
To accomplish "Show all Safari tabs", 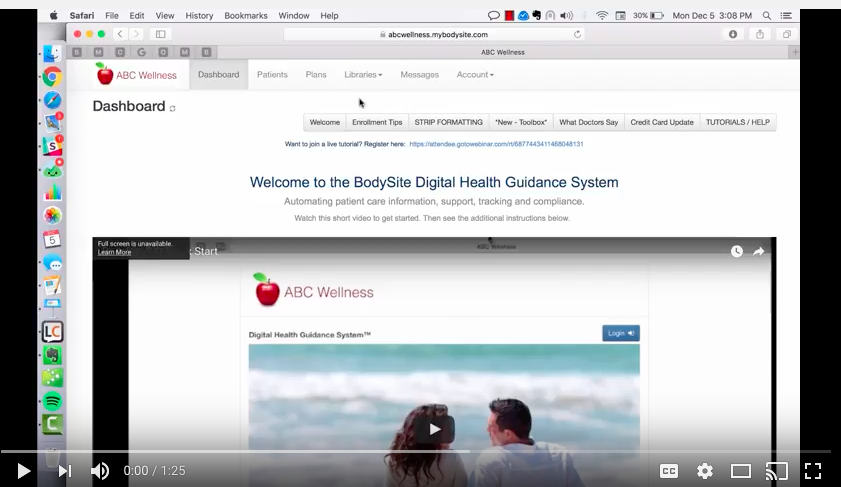I will pyautogui.click(x=786, y=34).
